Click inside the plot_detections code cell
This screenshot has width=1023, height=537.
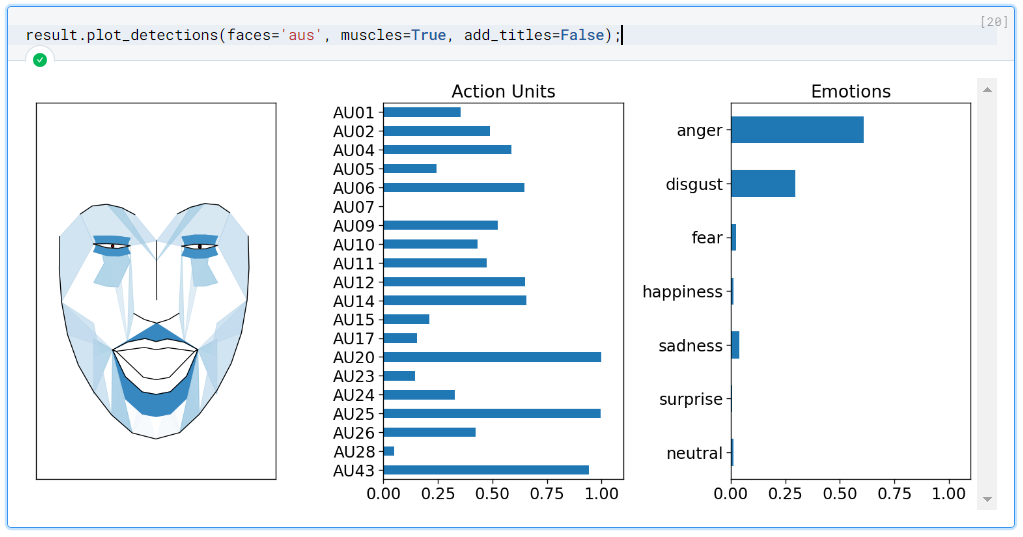coord(700,35)
